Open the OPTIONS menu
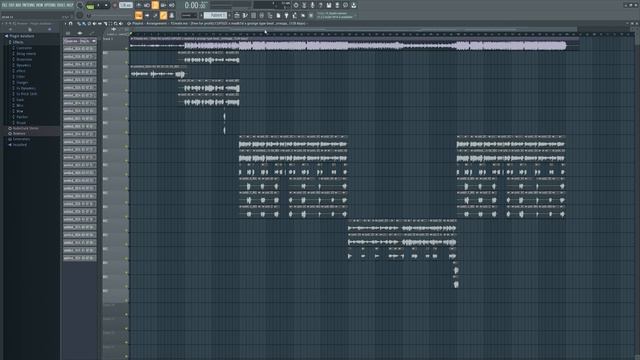This screenshot has width=640, height=360. point(51,5)
